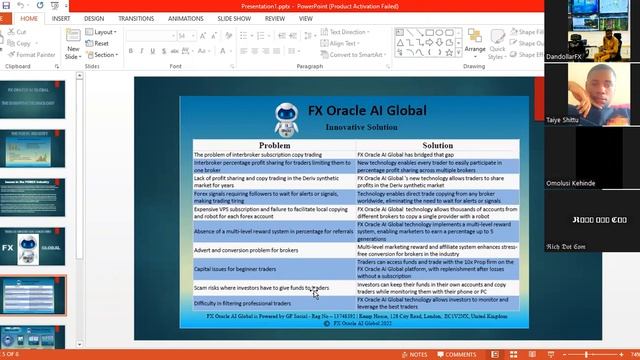The height and width of the screenshot is (360, 640).
Task: Open the Columns dropdown
Action: pyautogui.click(x=294, y=51)
